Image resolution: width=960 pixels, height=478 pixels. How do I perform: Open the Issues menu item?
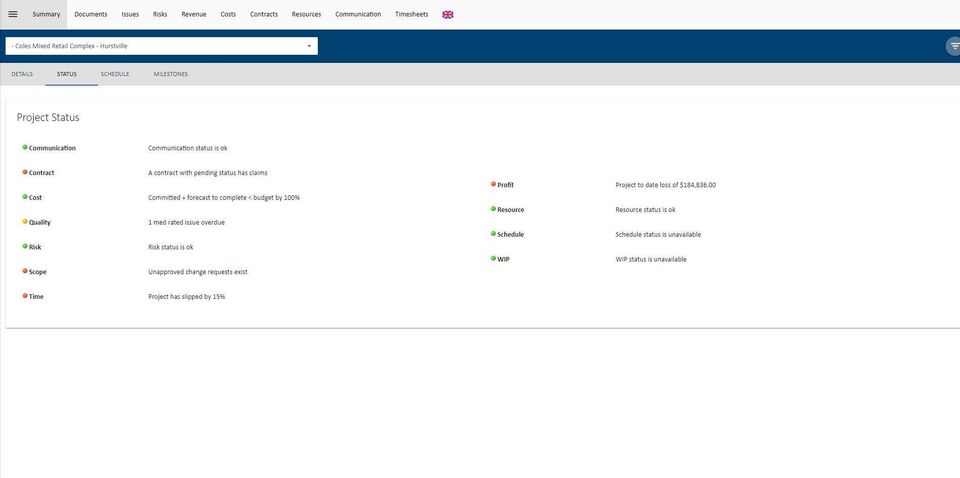pos(130,14)
